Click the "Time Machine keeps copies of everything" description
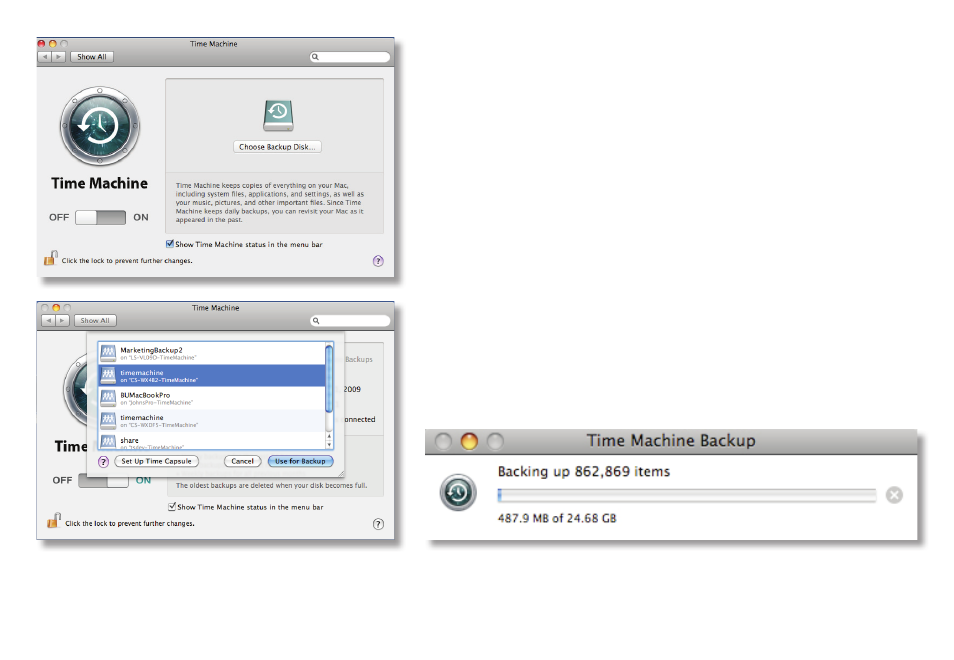Viewport: 954px width, 660px height. [x=270, y=203]
